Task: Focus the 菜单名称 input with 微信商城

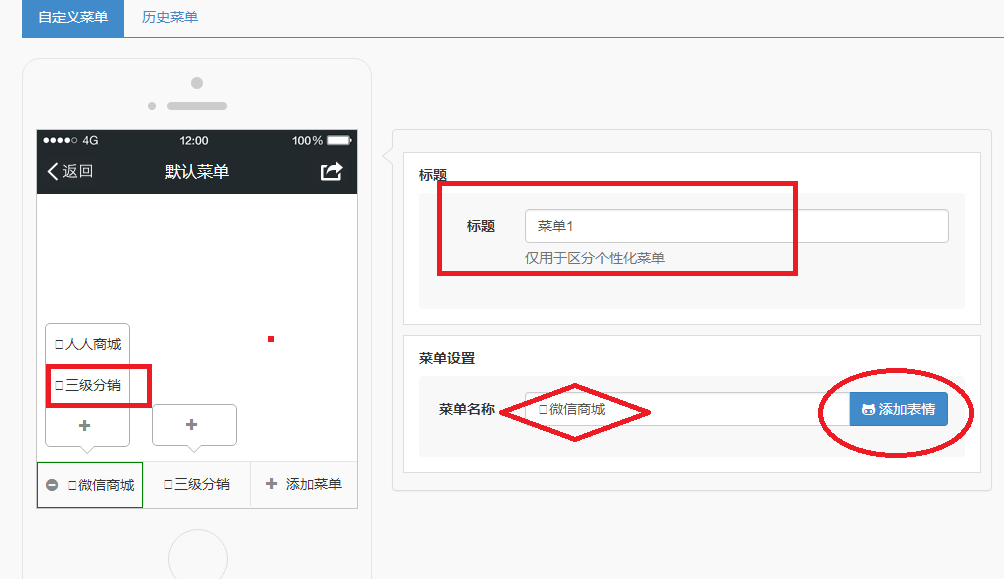Action: [x=687, y=409]
